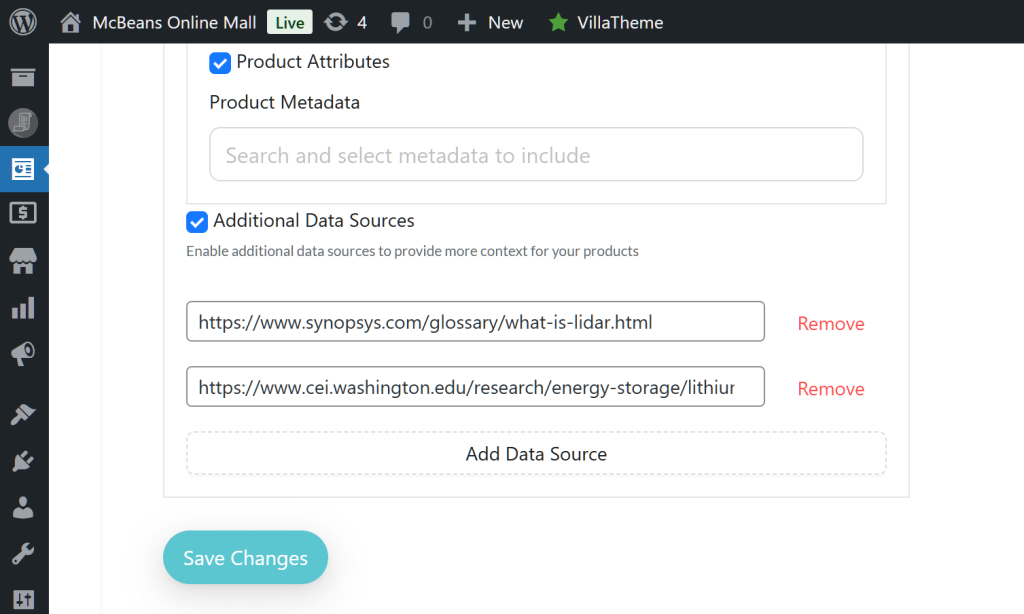
Task: Click the dollar-sign payments sidebar icon
Action: pos(23,213)
